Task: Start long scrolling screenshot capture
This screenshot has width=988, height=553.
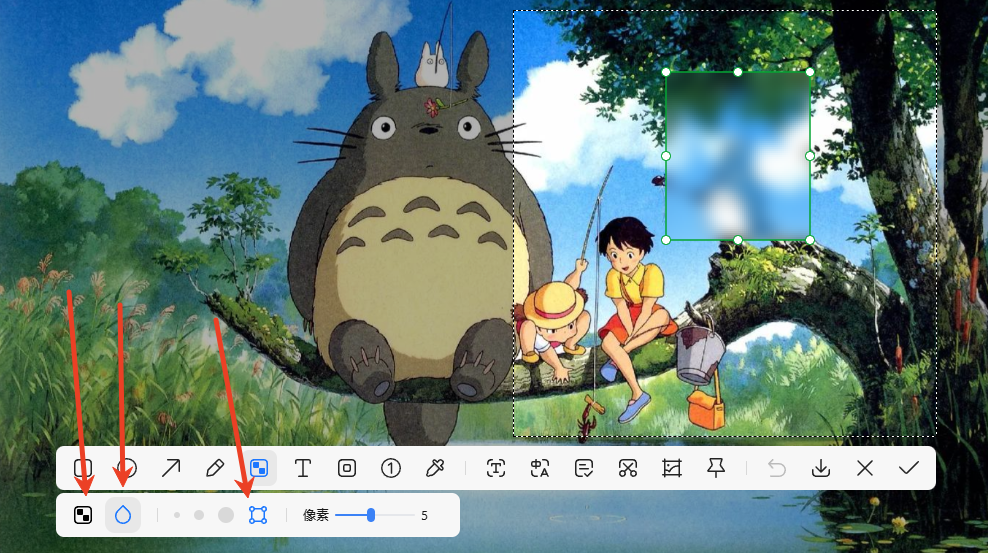Action: pyautogui.click(x=672, y=468)
